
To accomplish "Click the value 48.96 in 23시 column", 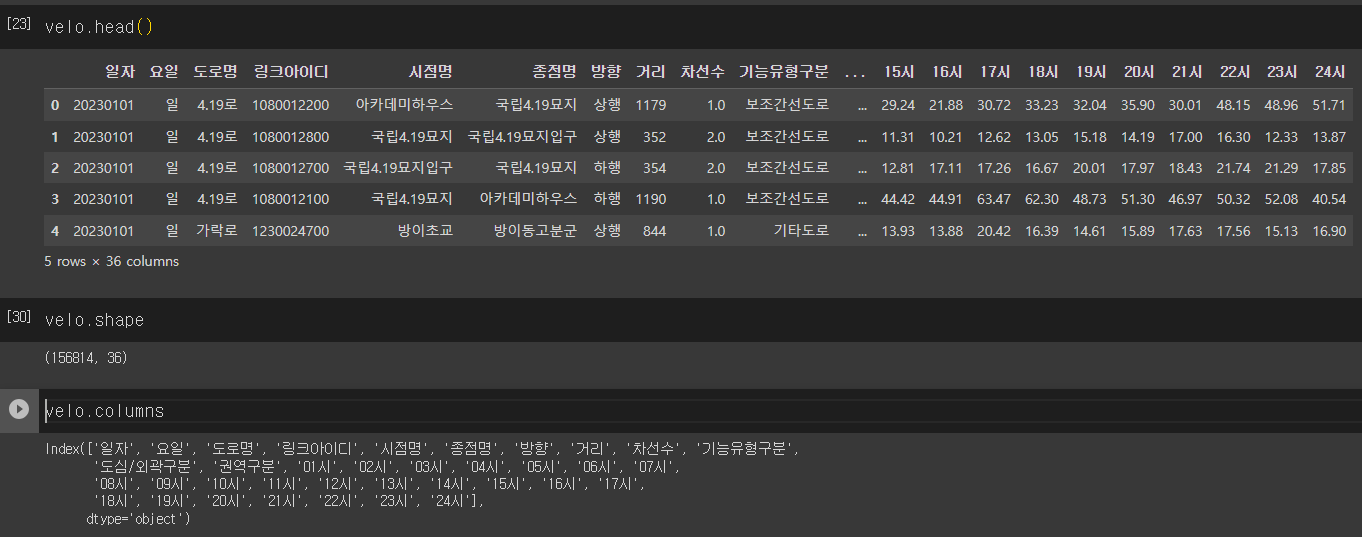I will tap(1281, 105).
